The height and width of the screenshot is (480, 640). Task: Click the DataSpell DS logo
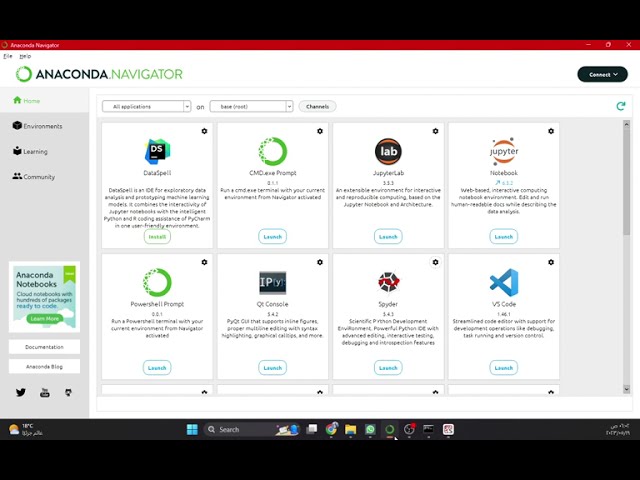(x=157, y=151)
